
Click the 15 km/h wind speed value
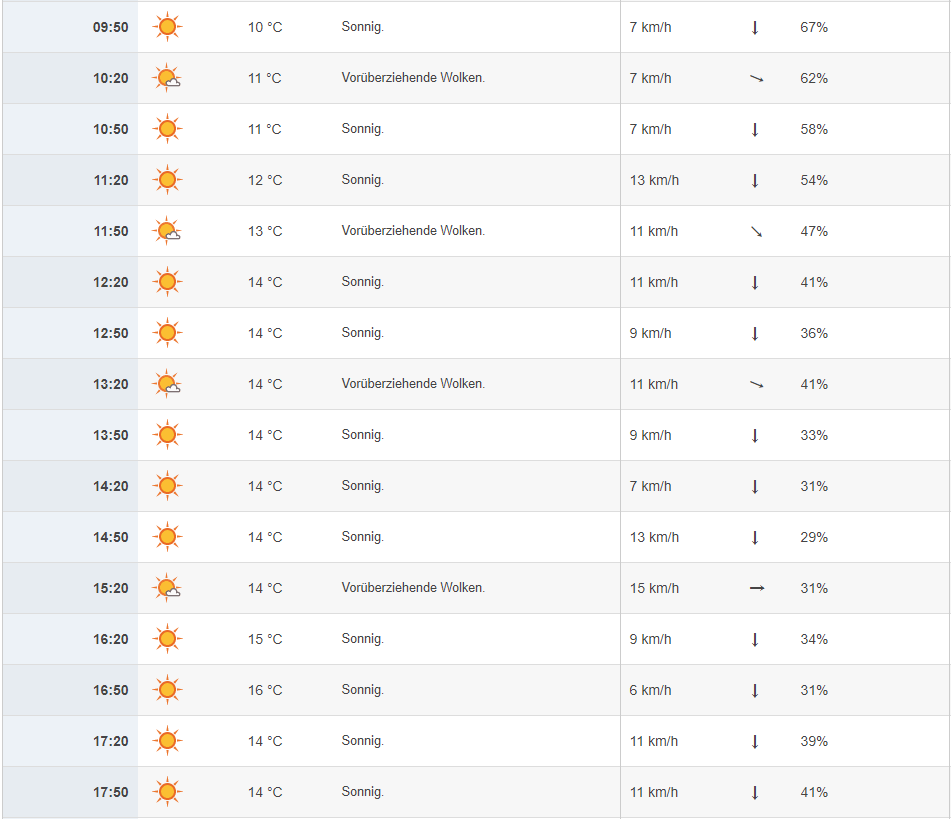tap(654, 588)
